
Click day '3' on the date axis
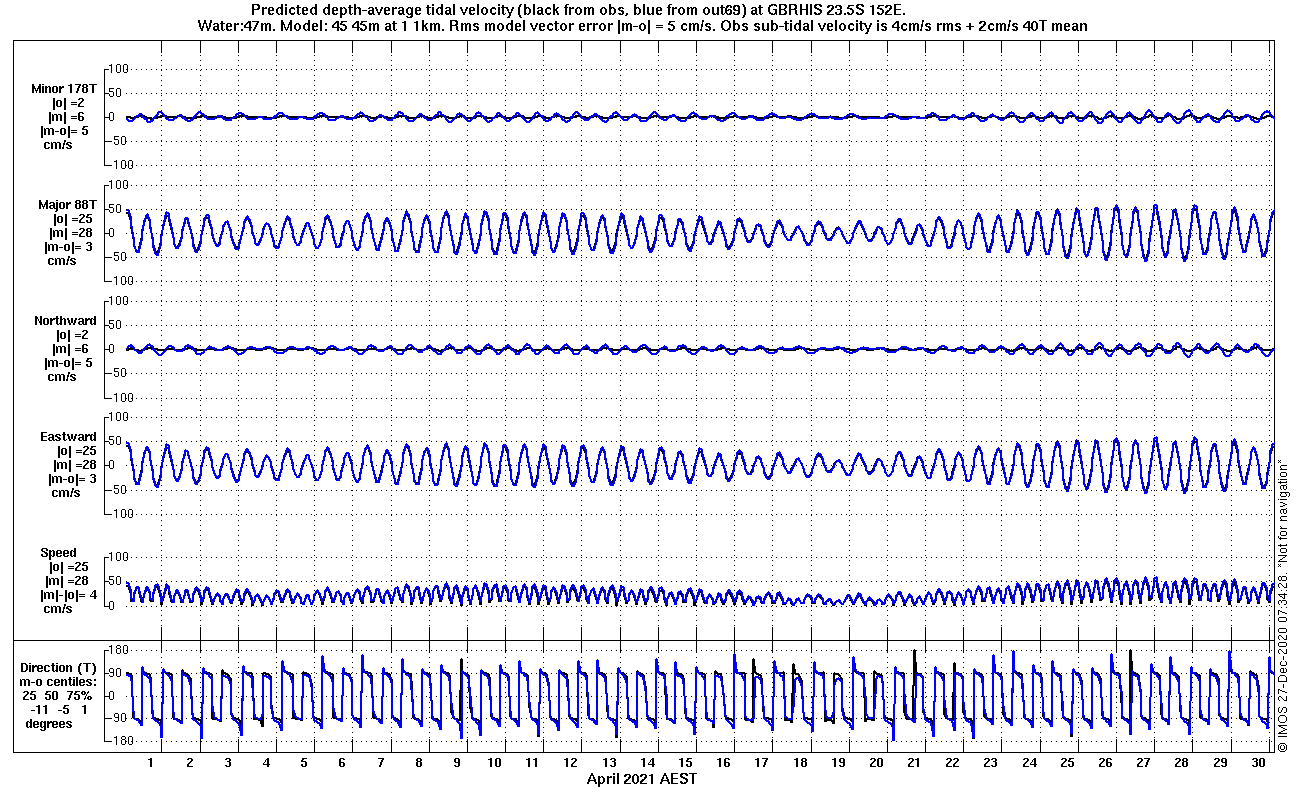click(228, 762)
